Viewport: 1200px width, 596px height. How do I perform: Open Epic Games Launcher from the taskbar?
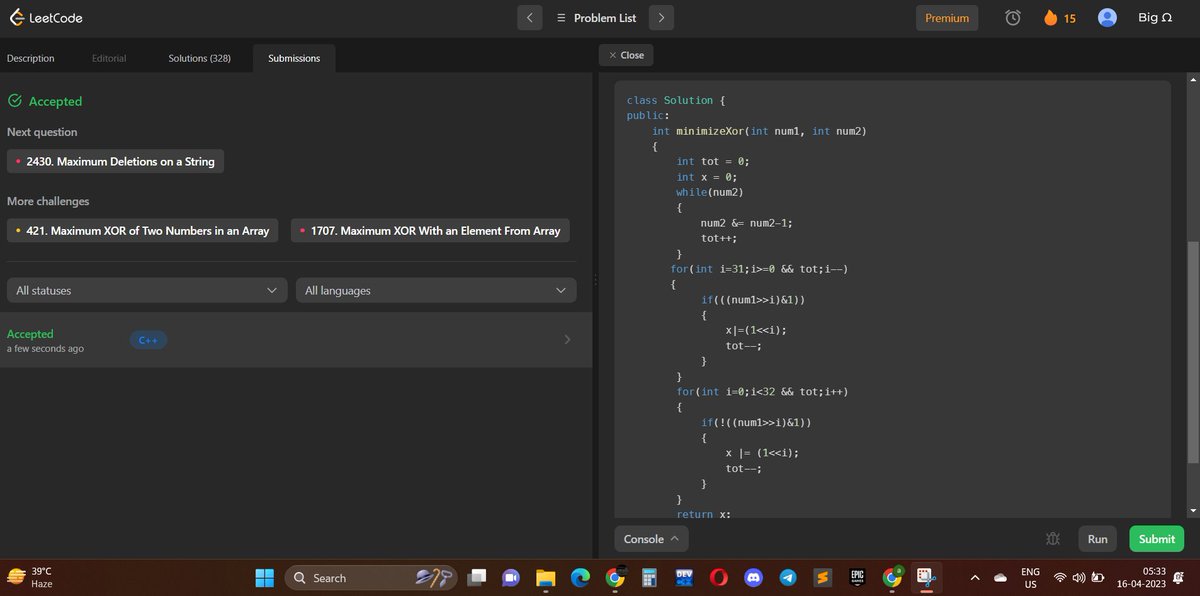coord(857,577)
